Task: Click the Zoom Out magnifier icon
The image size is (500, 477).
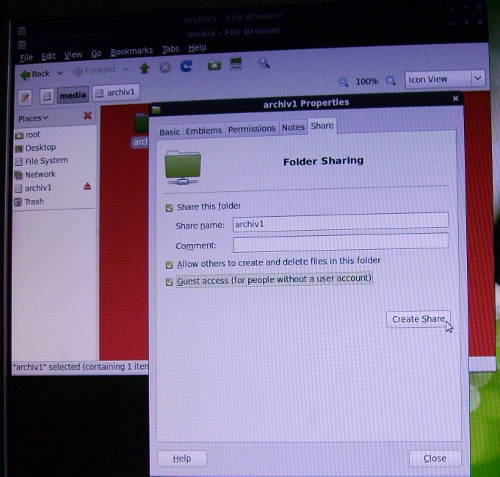Action: point(343,82)
